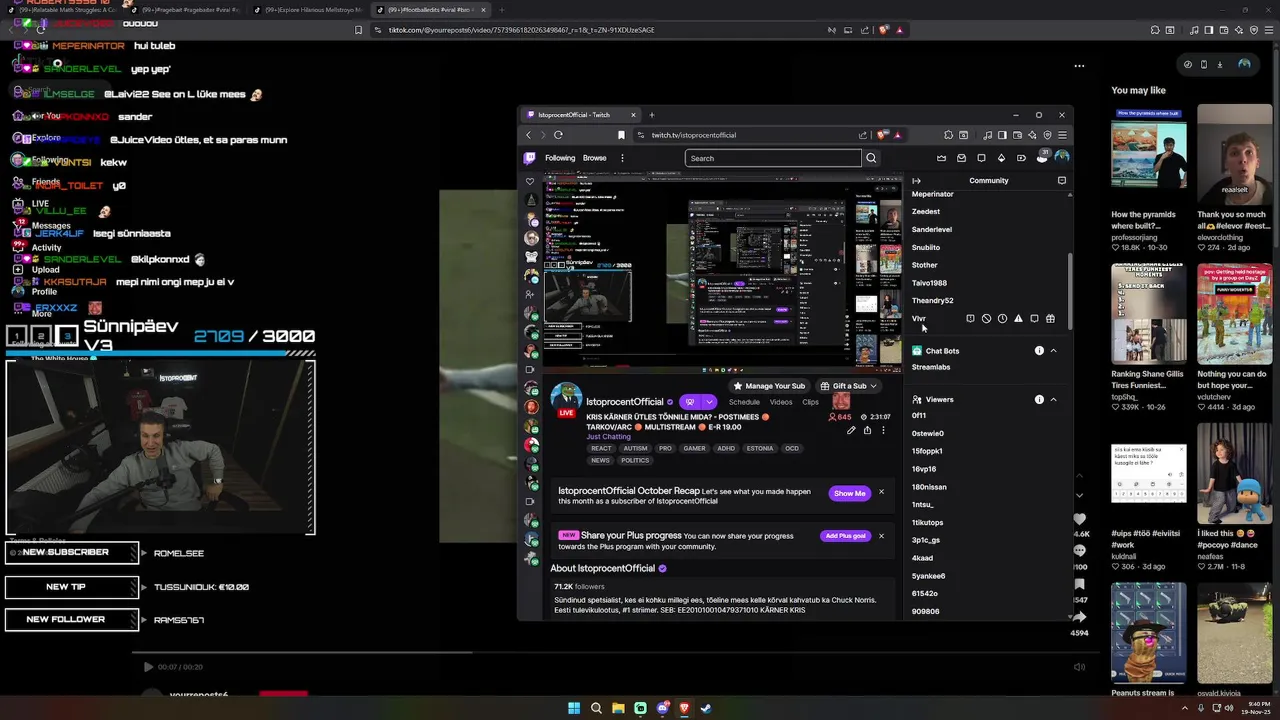Open File Explorer from the taskbar
Screen dimensions: 1280x720
click(618, 708)
